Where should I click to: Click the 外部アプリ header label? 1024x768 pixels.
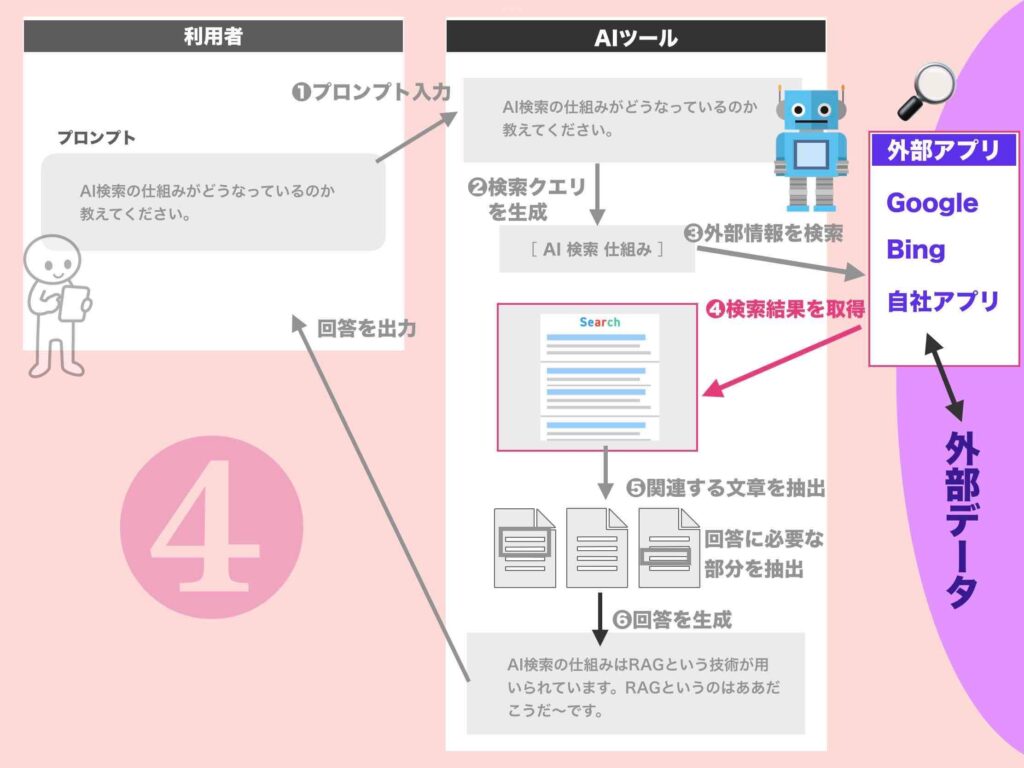[944, 150]
